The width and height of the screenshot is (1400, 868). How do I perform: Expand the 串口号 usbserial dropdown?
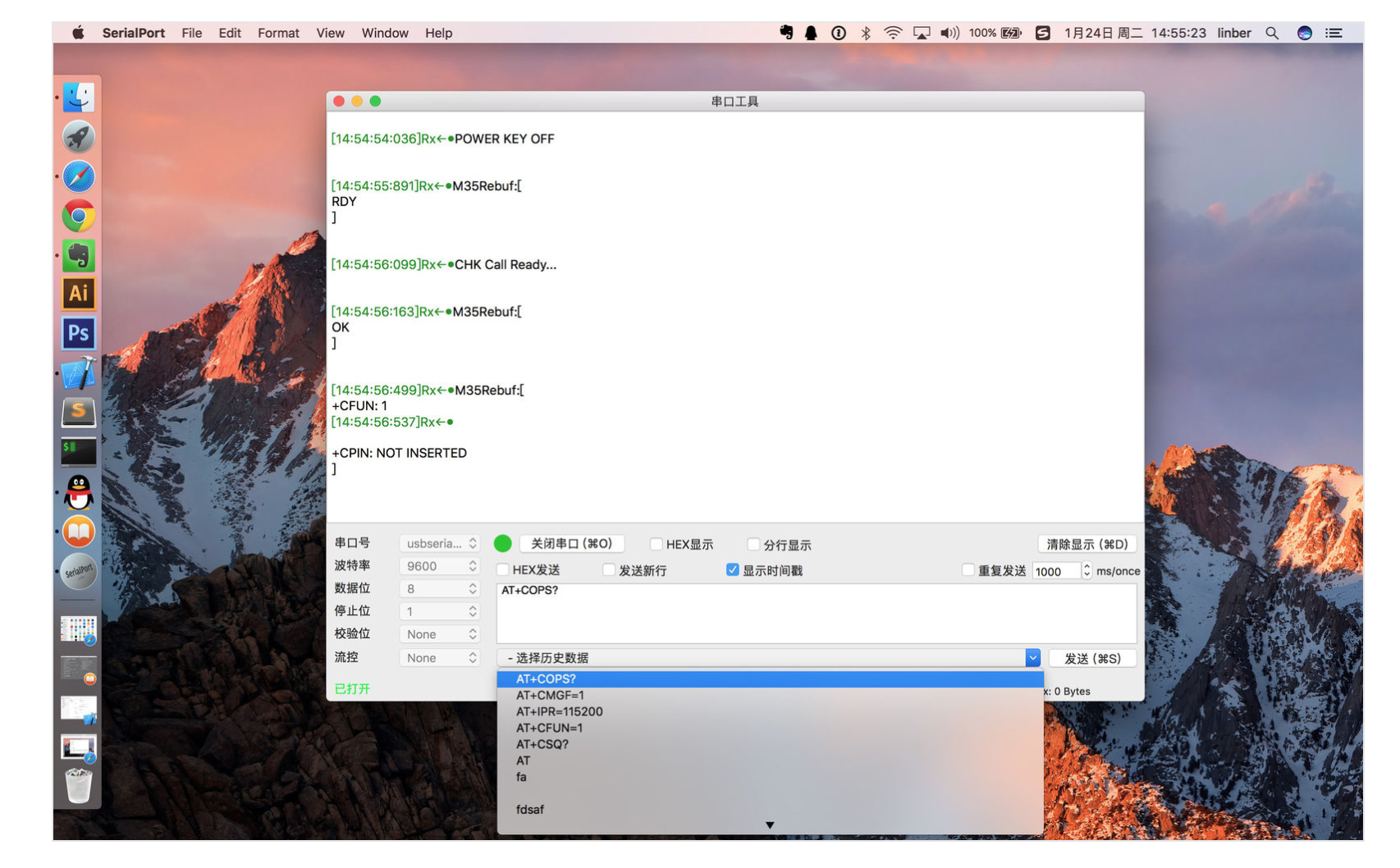point(439,543)
